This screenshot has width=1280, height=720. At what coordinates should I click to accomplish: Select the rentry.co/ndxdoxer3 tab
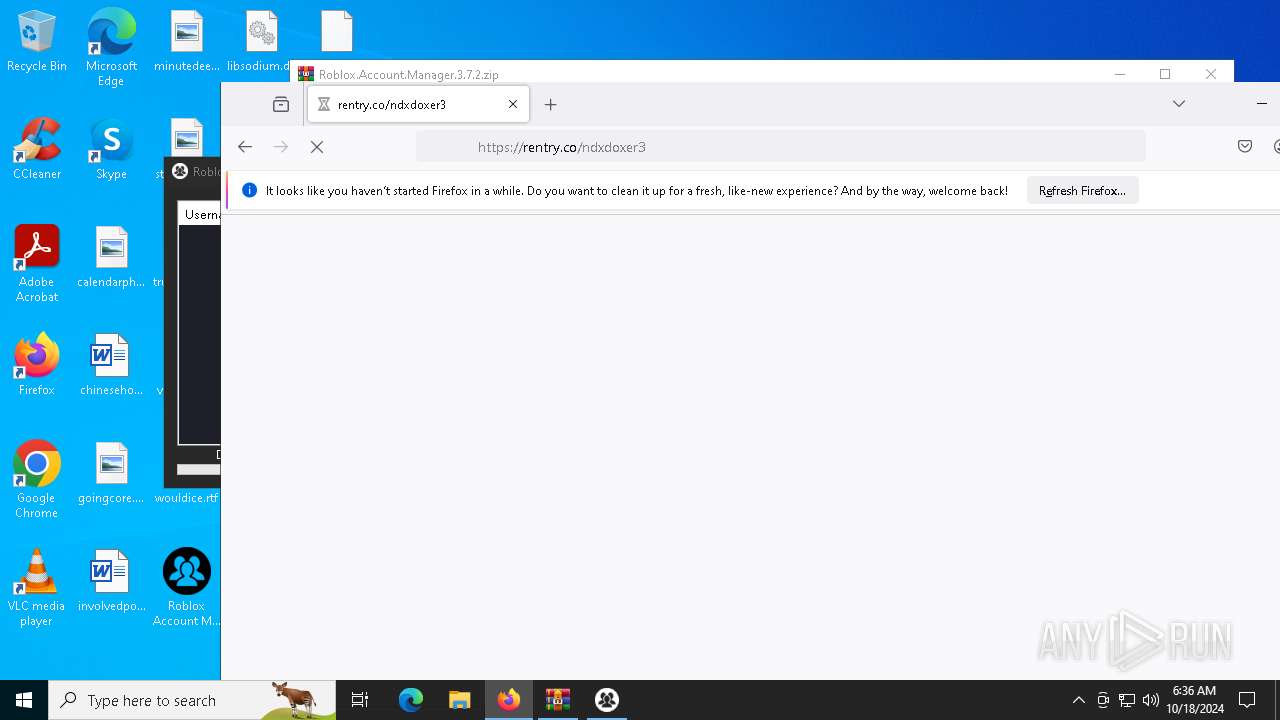[x=418, y=104]
